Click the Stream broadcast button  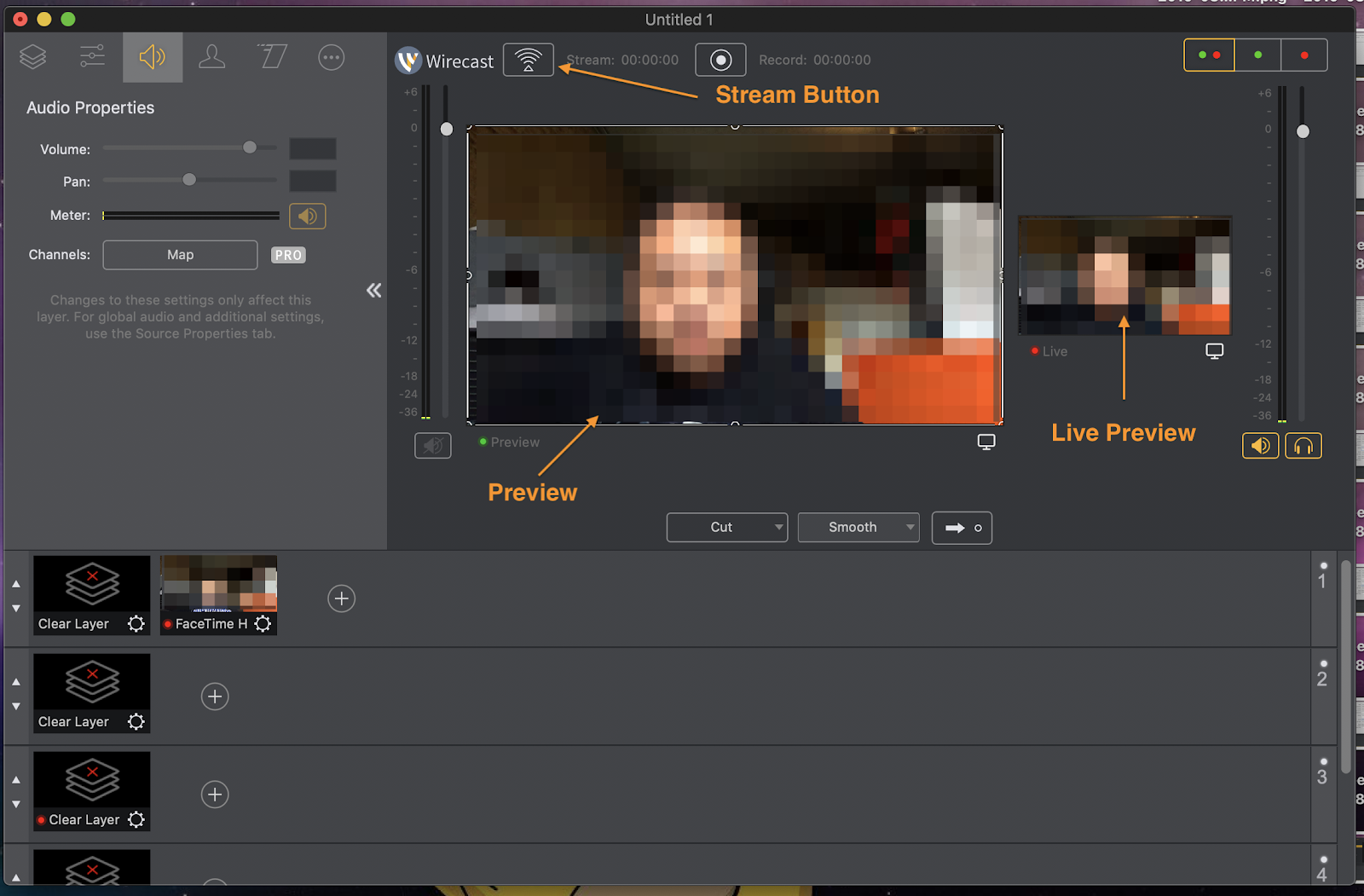tap(528, 60)
